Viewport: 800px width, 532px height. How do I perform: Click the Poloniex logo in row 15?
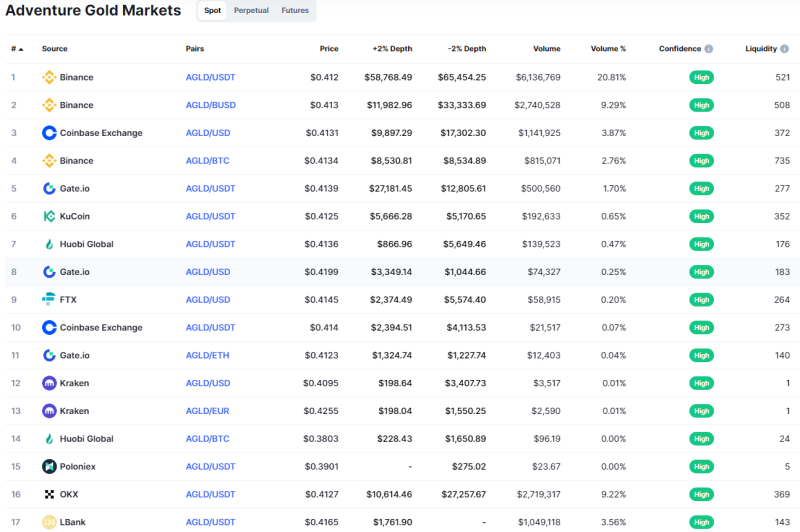pyautogui.click(x=49, y=466)
